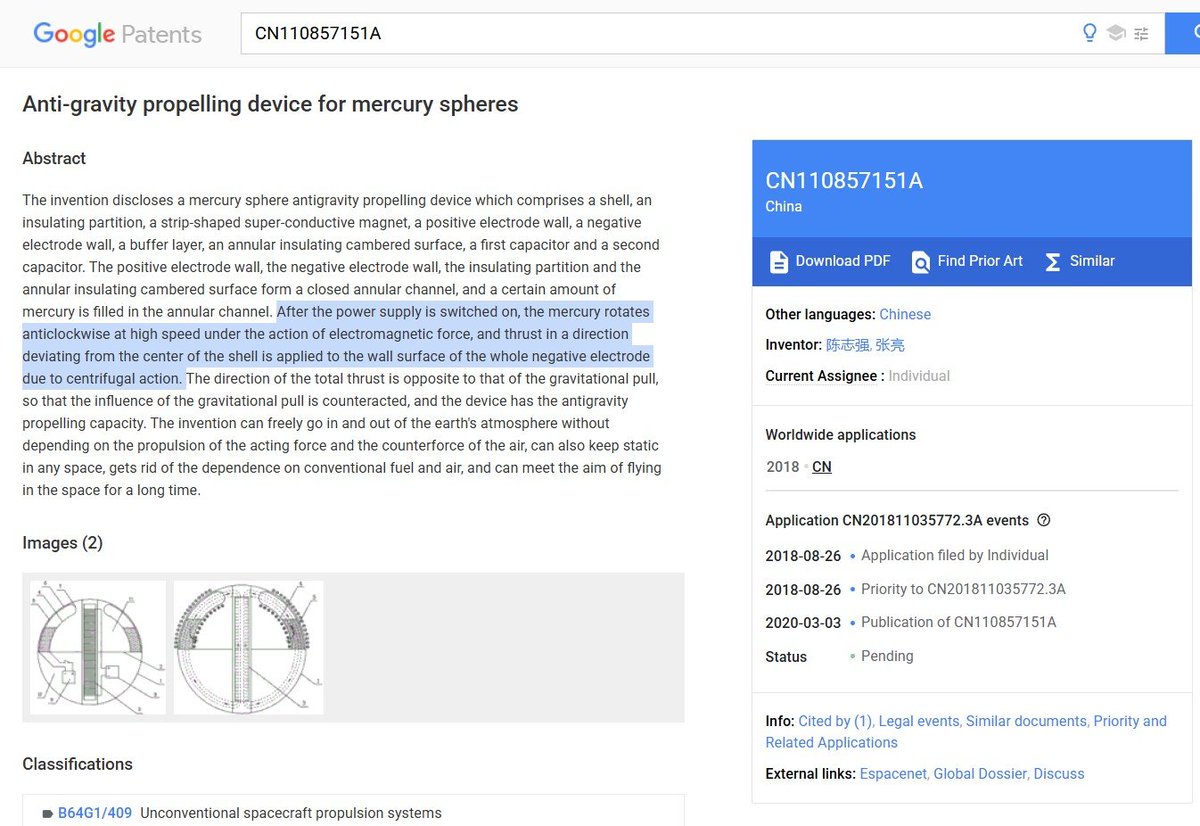The width and height of the screenshot is (1200, 826).
Task: Click the 'Unconventional spacecraft propulsion systems' text
Action: [x=290, y=813]
